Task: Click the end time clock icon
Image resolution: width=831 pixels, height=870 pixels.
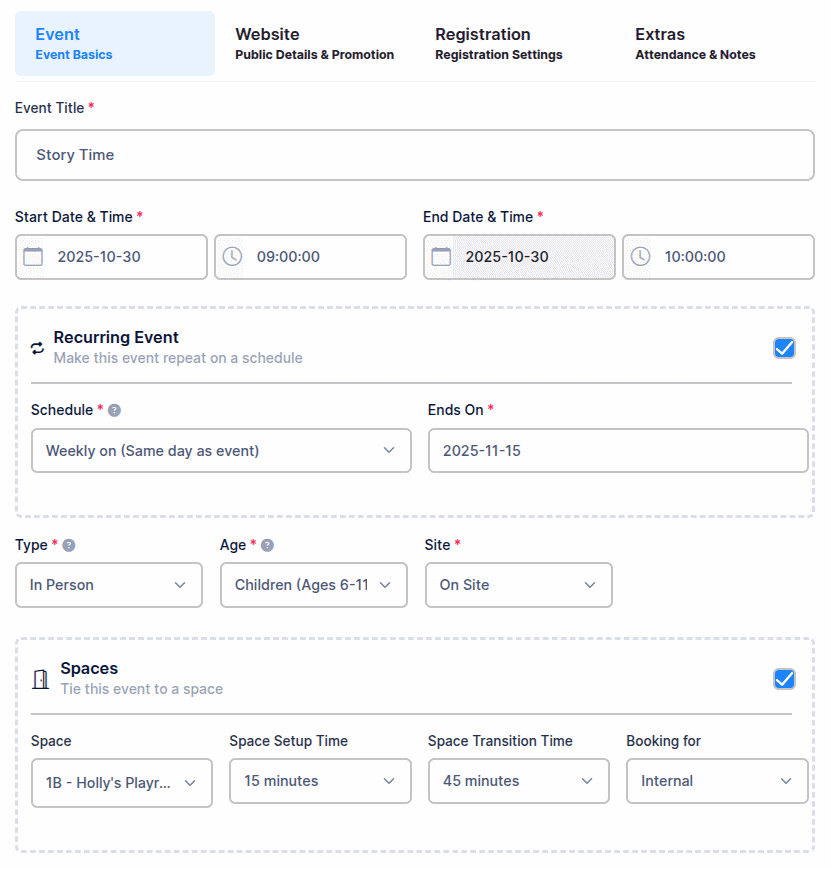Action: point(640,257)
